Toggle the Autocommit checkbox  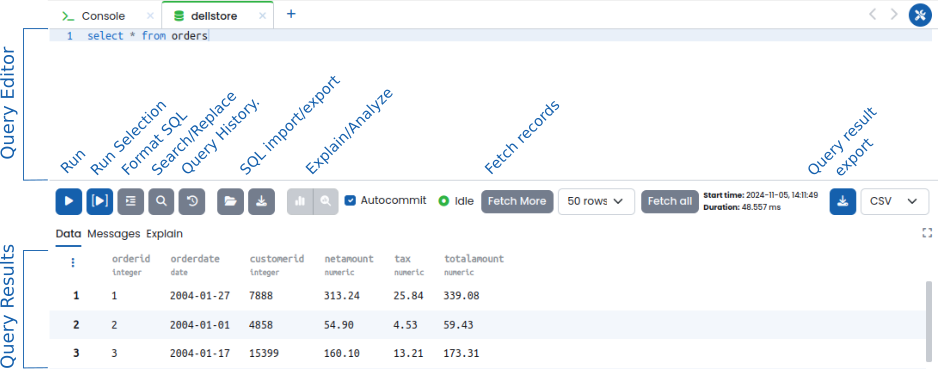(351, 200)
